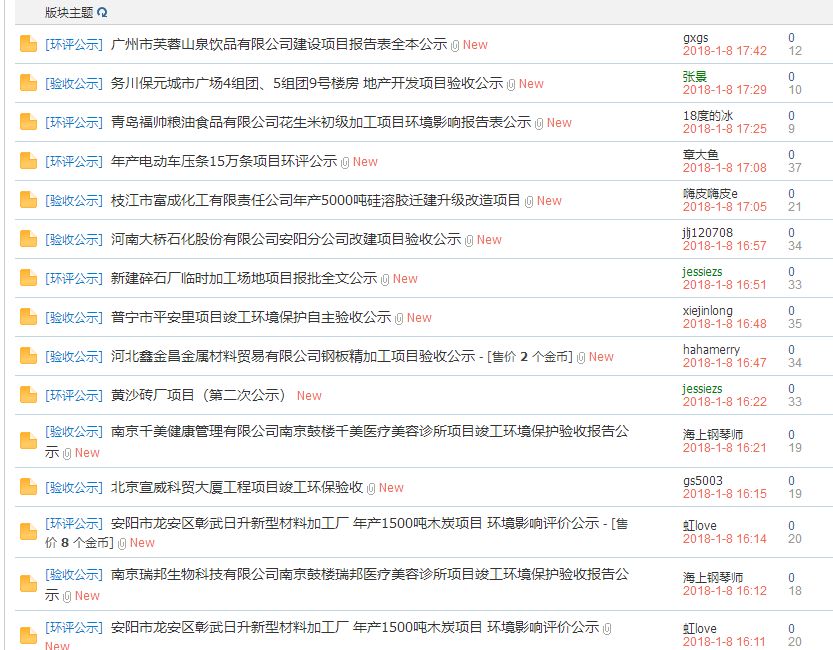
Task: Open folder icon of 北京宣威科贸大厦 thread
Action: (x=28, y=487)
